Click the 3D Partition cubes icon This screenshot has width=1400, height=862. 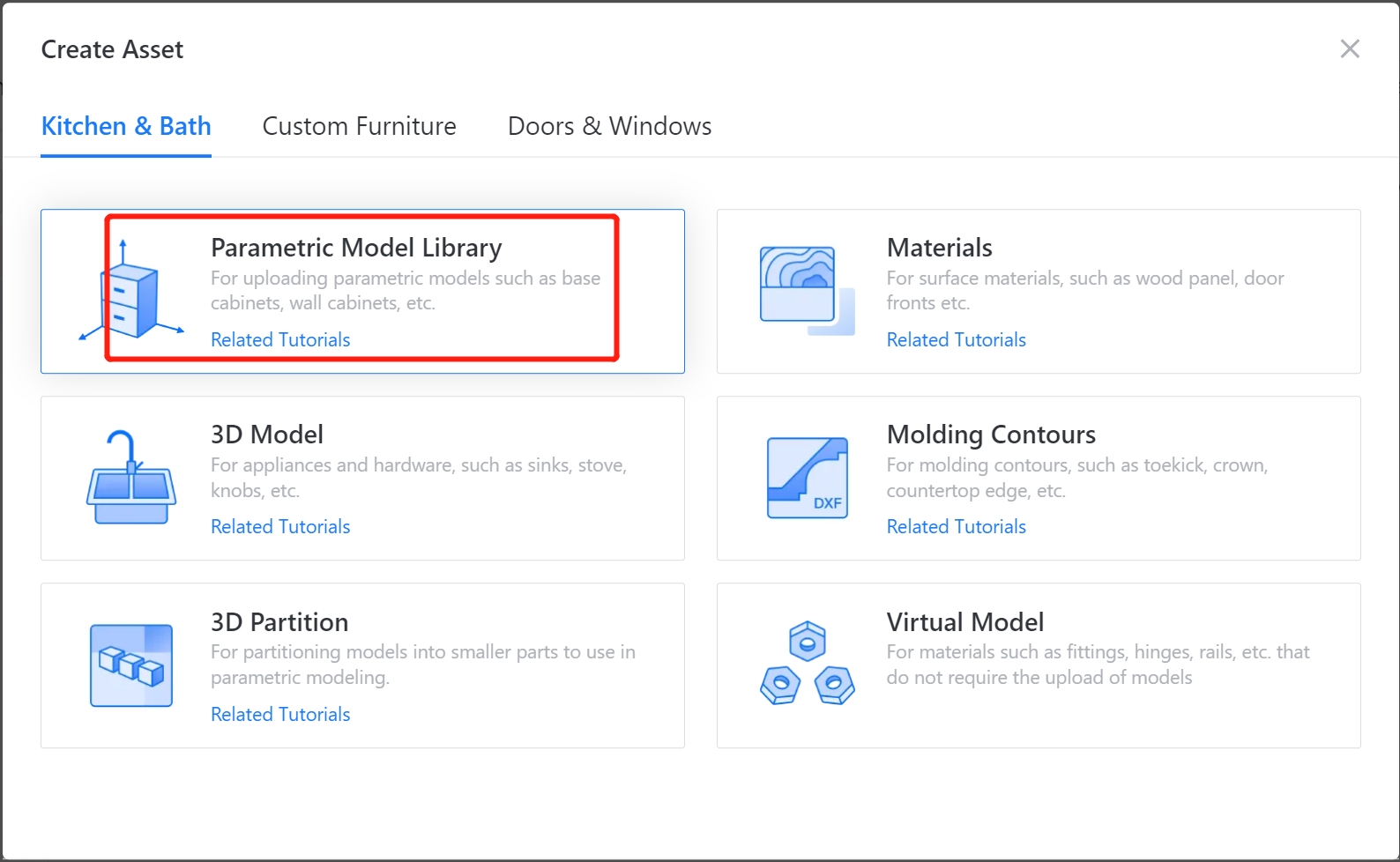click(x=131, y=665)
